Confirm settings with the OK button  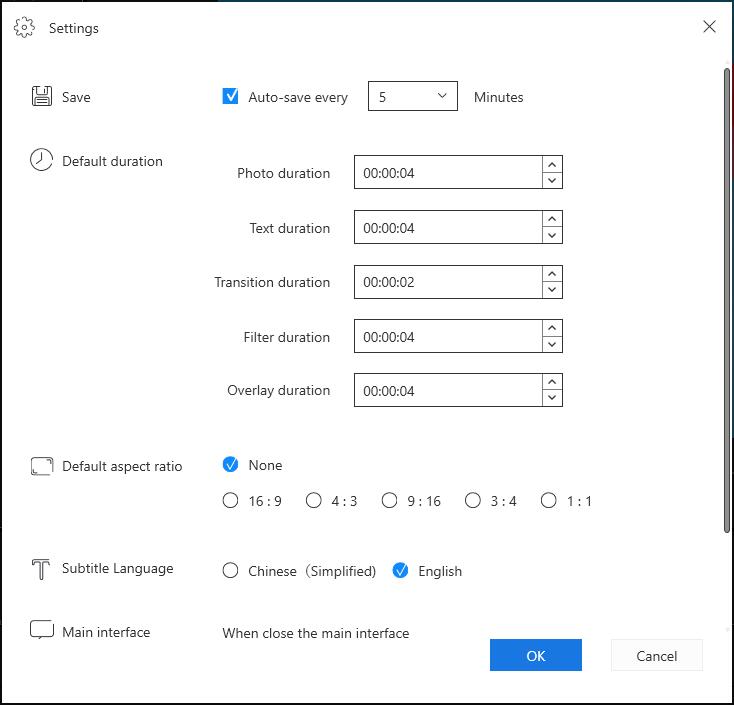(536, 655)
